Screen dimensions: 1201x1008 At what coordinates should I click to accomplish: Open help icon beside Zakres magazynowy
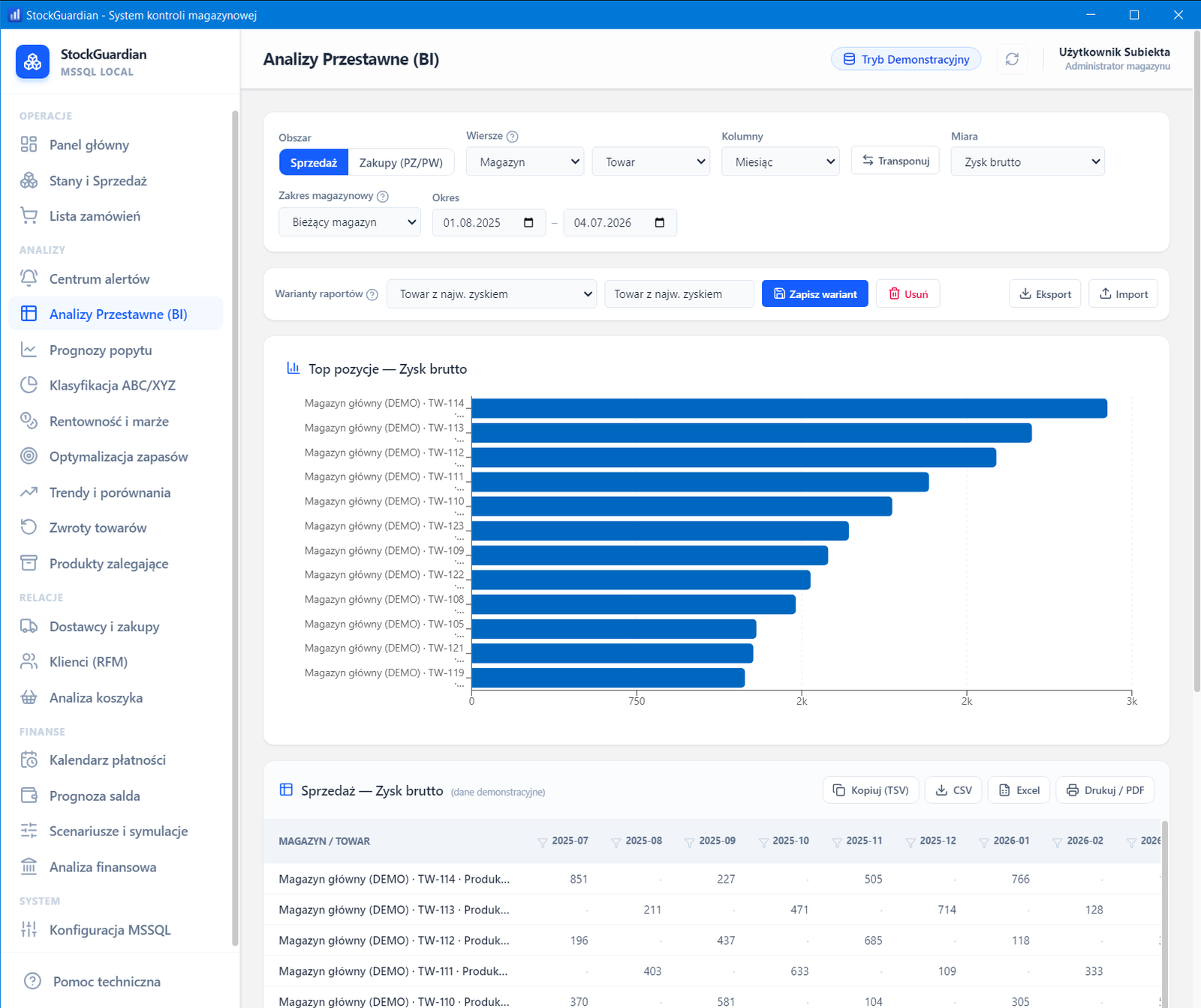383,197
